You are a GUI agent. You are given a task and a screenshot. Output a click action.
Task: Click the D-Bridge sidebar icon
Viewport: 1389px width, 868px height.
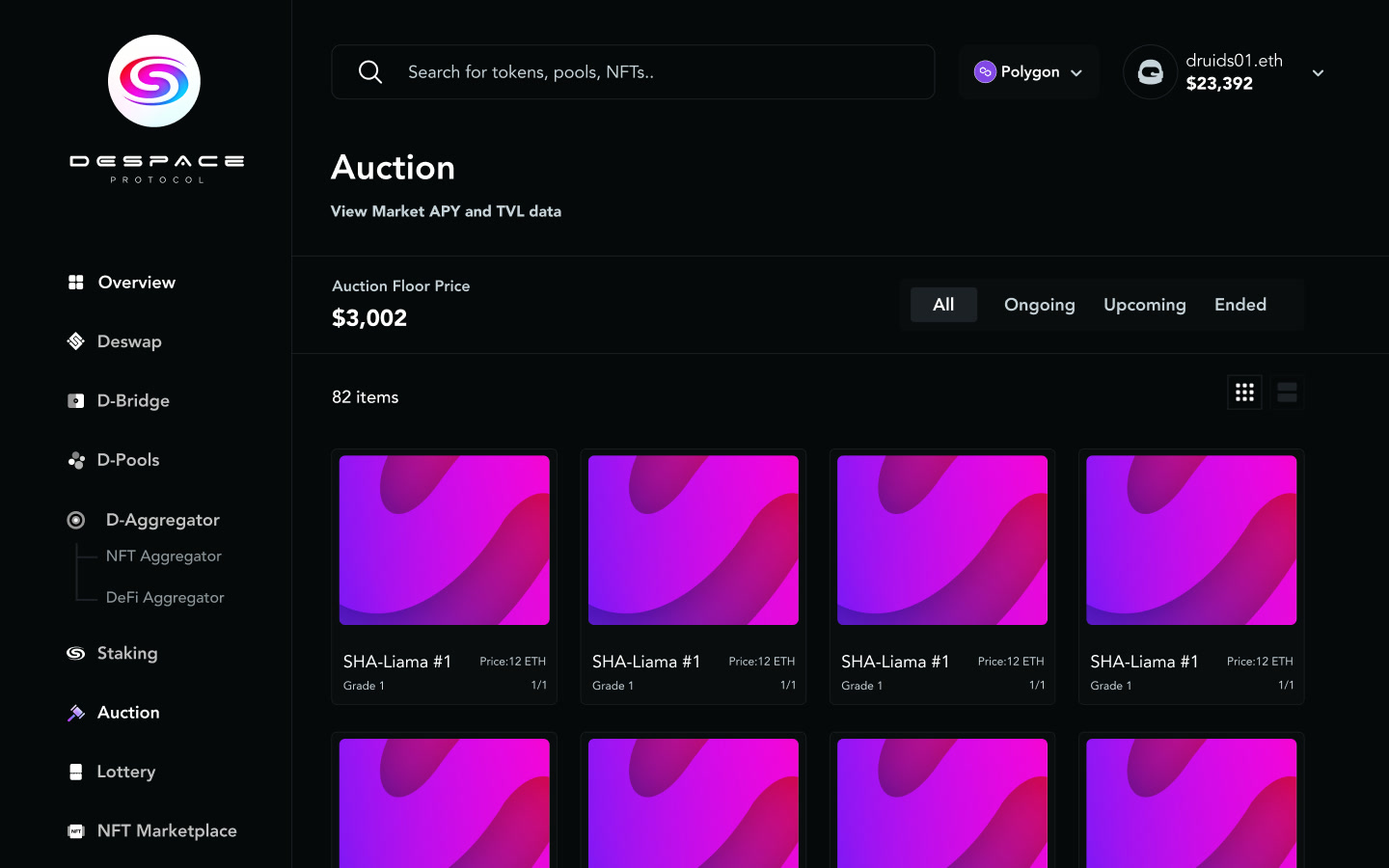tap(76, 400)
